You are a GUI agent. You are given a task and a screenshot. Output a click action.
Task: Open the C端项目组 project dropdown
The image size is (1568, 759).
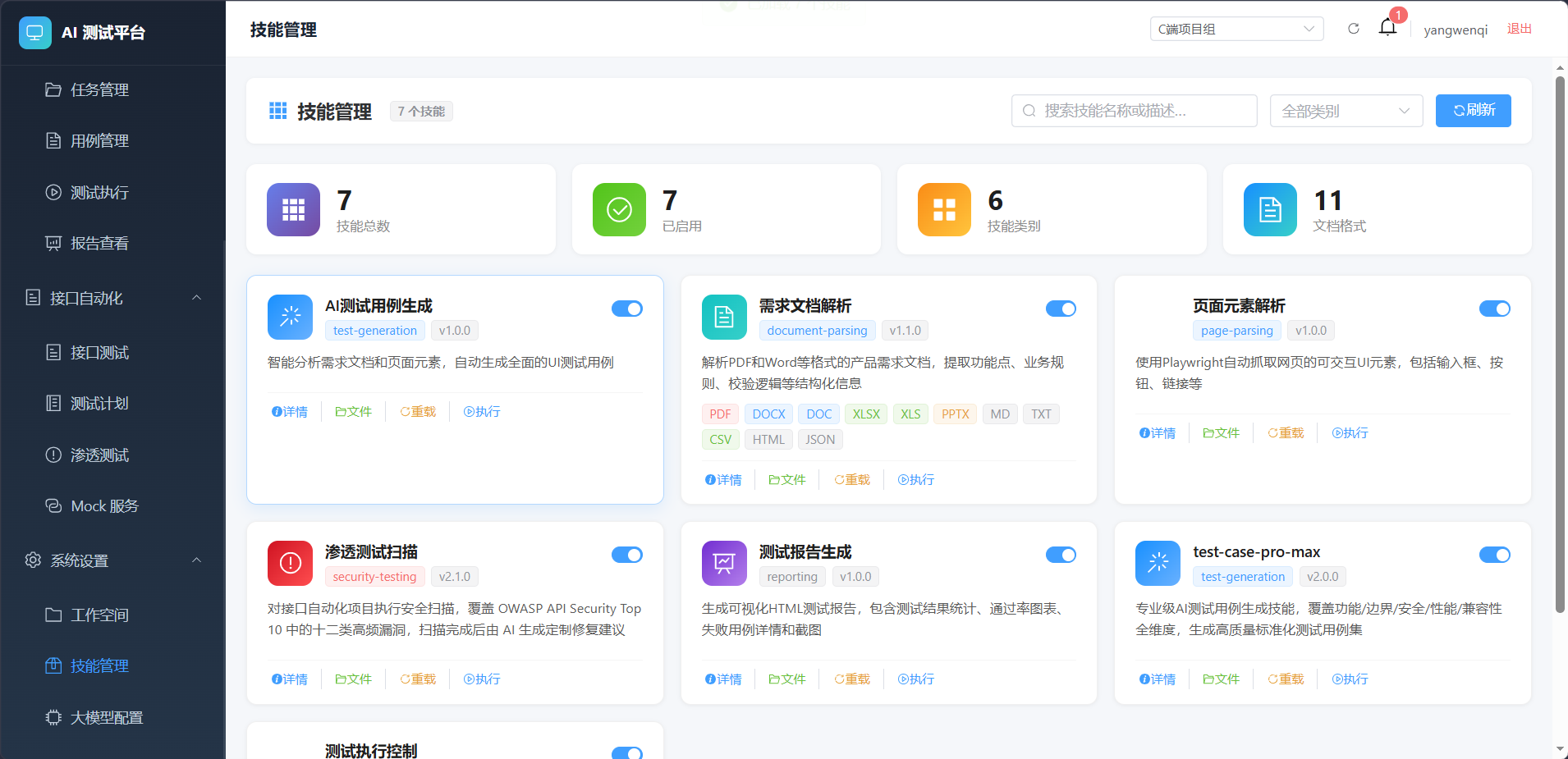(x=1236, y=29)
